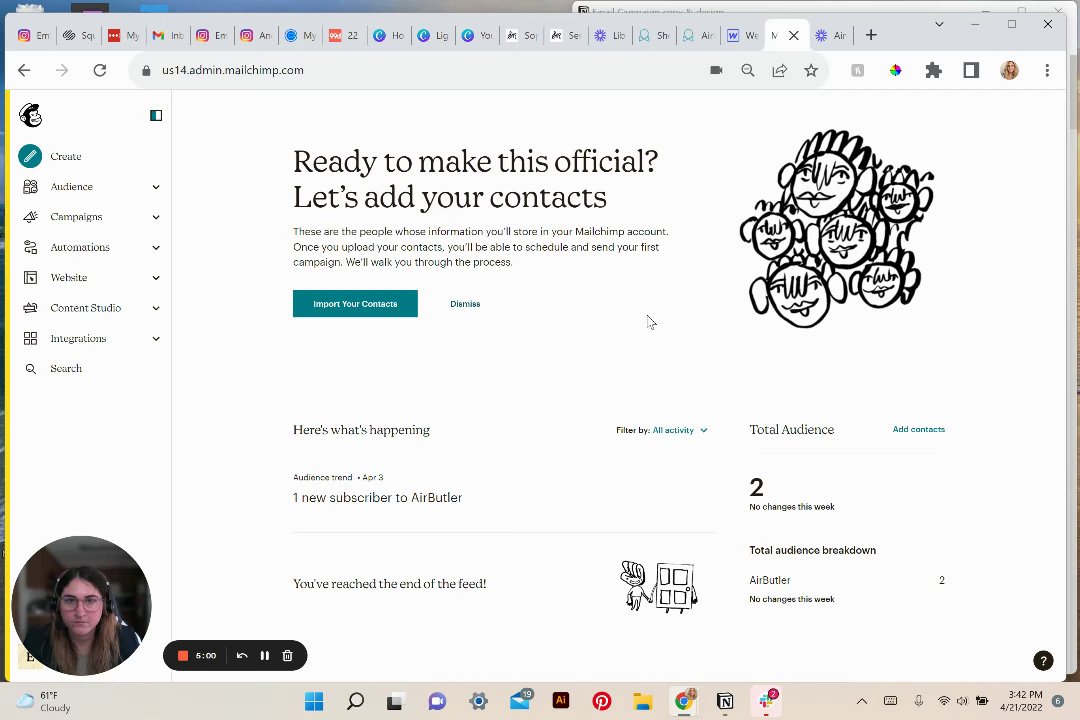Share this page from address bar

point(780,70)
